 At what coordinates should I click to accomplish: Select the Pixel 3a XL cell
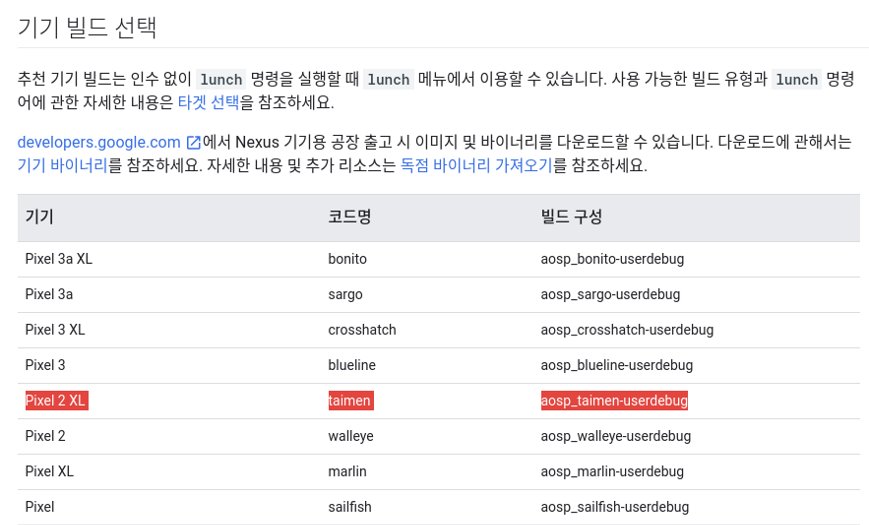coord(59,259)
